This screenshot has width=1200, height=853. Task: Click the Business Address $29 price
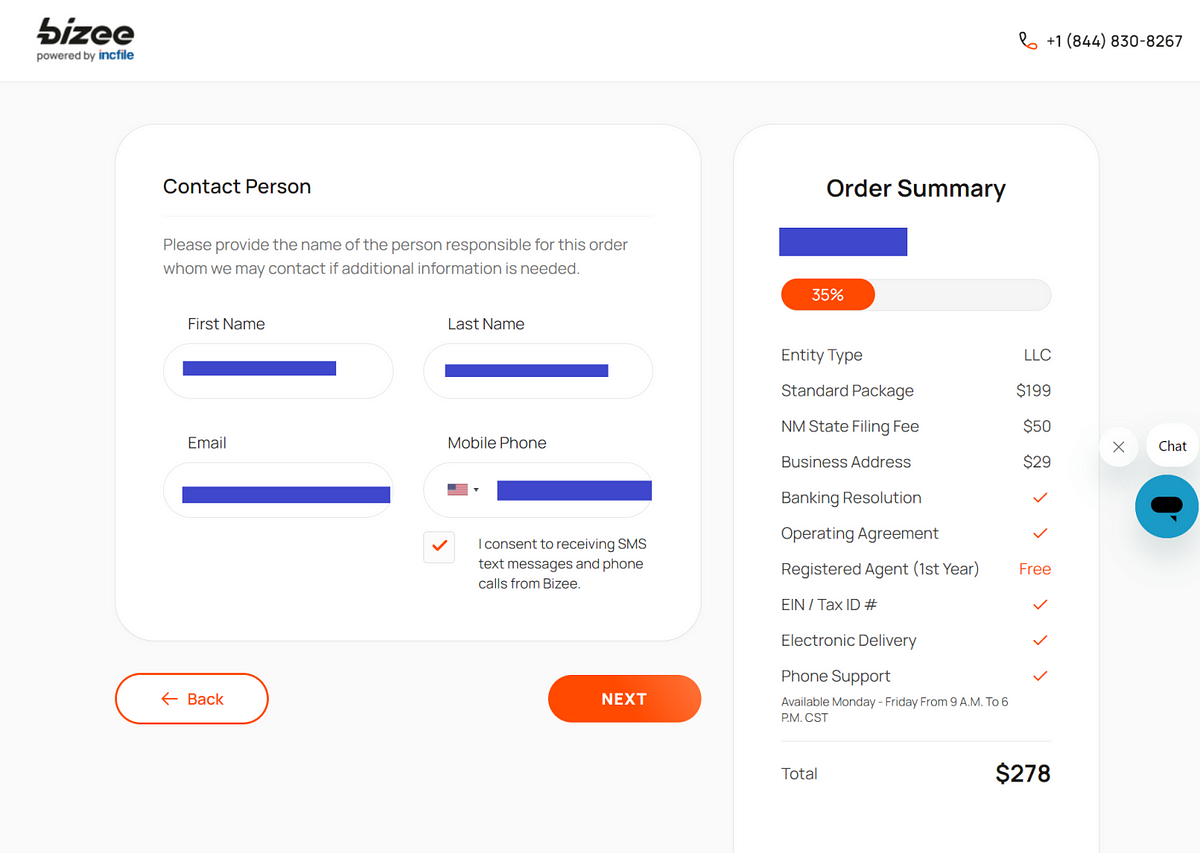pos(1037,462)
